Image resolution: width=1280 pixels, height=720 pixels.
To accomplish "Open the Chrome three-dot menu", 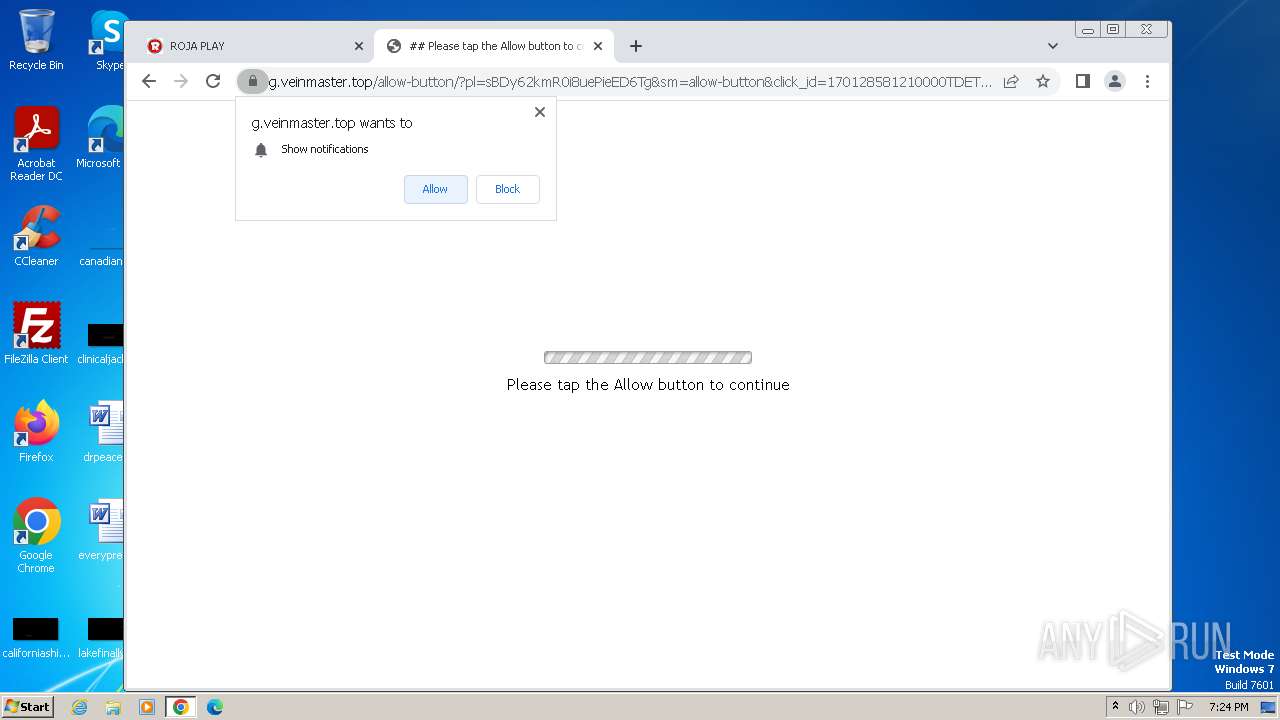I will pyautogui.click(x=1147, y=81).
